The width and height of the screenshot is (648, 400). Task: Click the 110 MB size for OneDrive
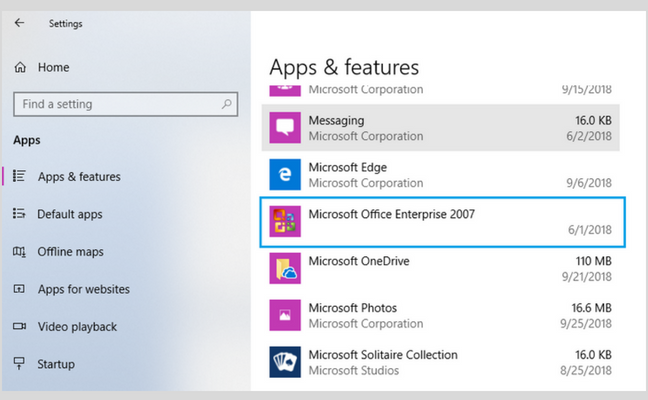point(593,261)
